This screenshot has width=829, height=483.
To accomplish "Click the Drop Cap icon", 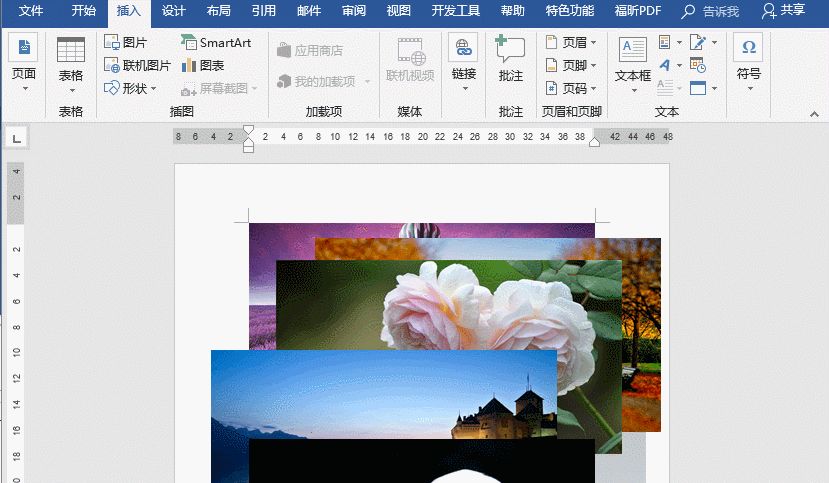I will (665, 87).
